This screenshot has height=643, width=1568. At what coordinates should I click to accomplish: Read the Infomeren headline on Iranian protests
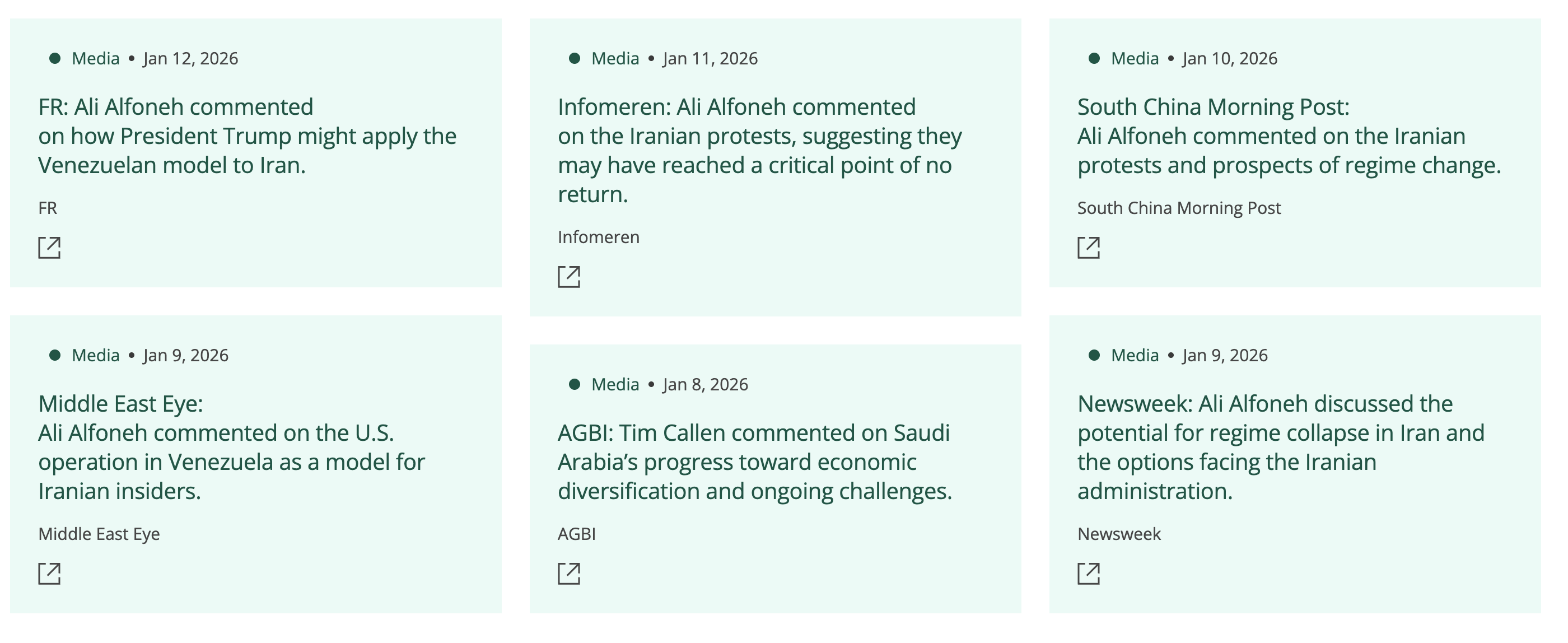coord(759,151)
